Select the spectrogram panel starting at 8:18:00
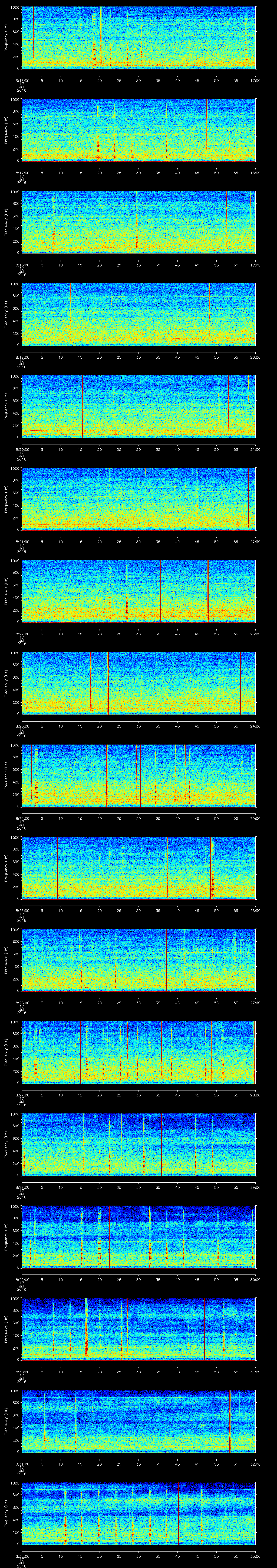 tap(139, 222)
